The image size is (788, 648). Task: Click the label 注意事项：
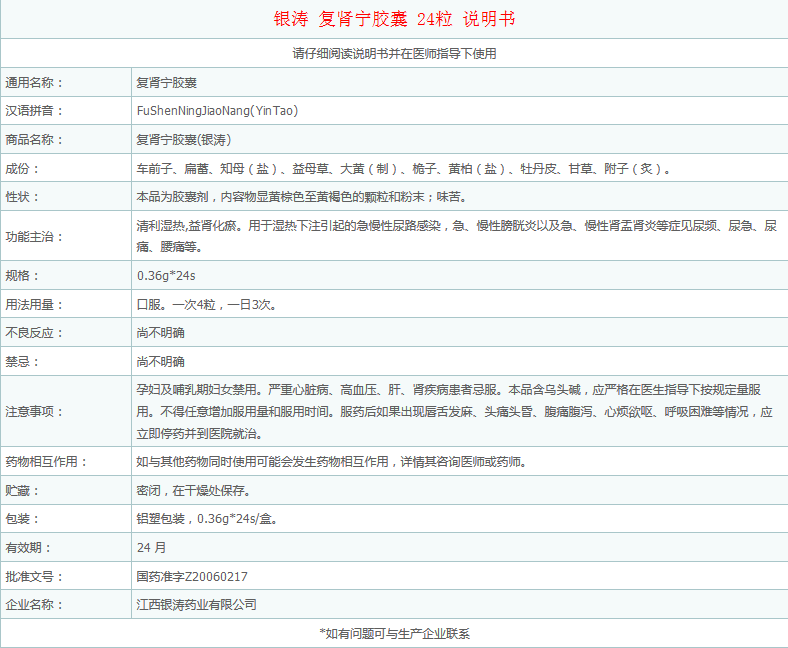[x=34, y=411]
